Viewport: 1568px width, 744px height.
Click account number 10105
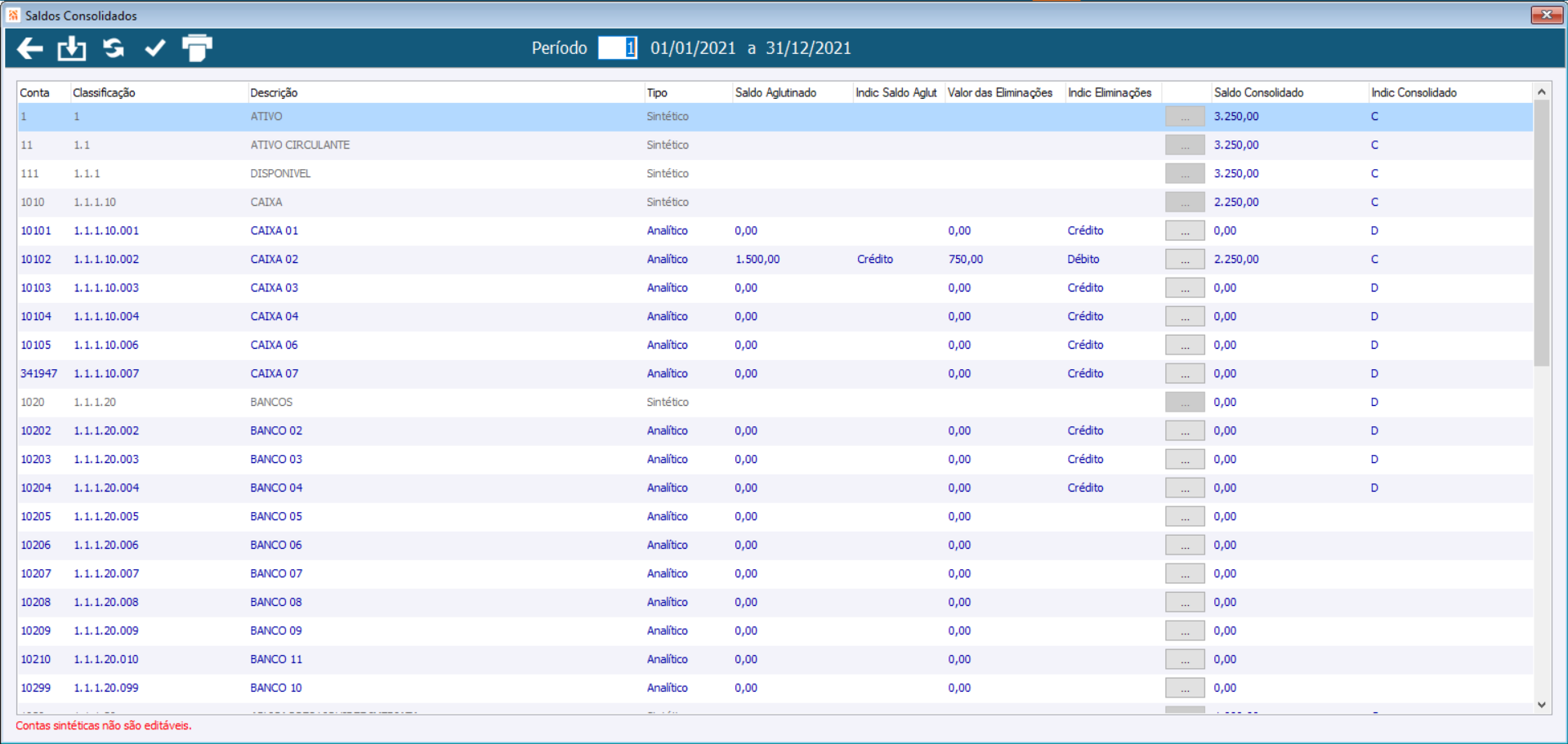click(x=36, y=345)
